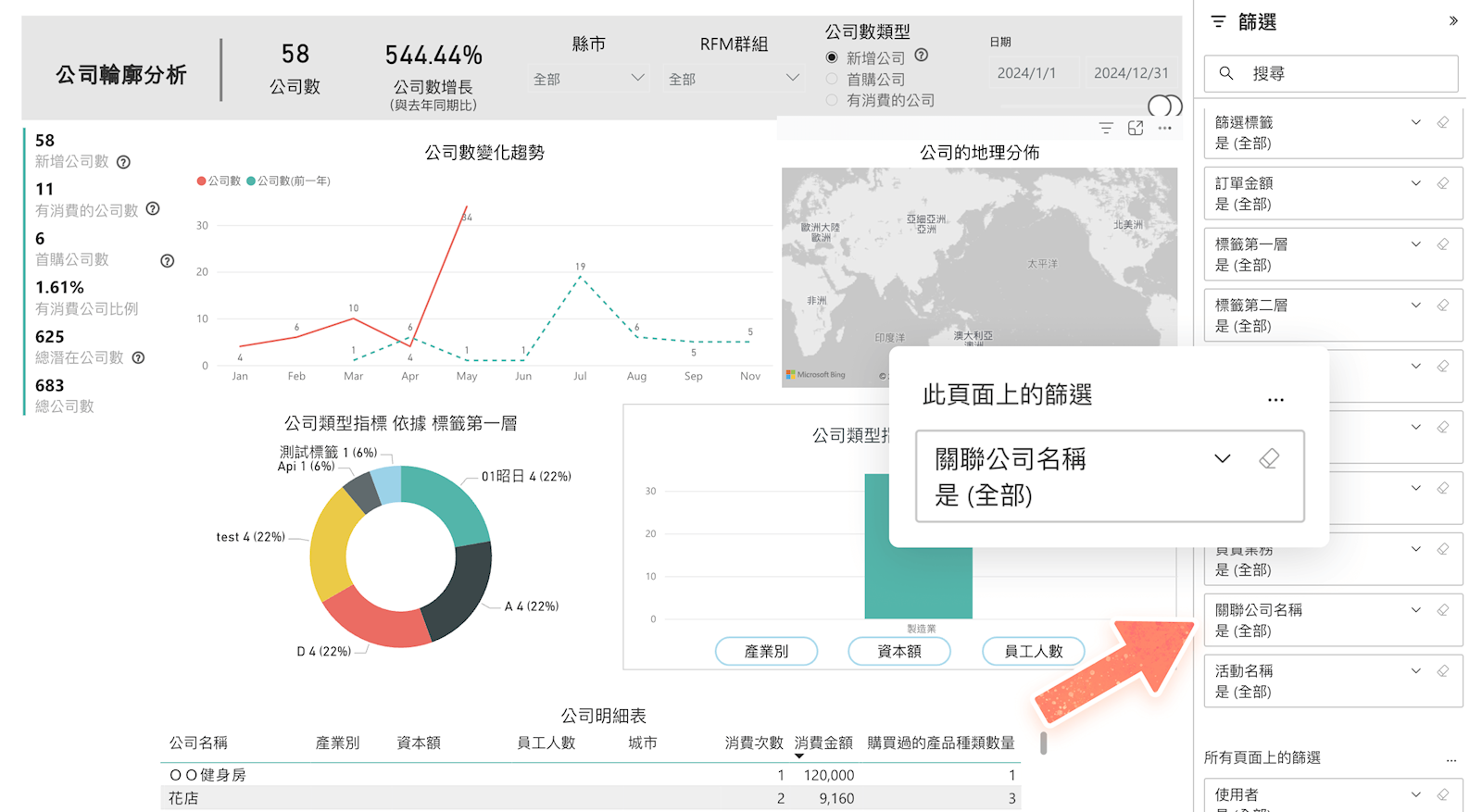1482x812 pixels.
Task: Select the 有消費的公司 radio option
Action: coord(832,100)
